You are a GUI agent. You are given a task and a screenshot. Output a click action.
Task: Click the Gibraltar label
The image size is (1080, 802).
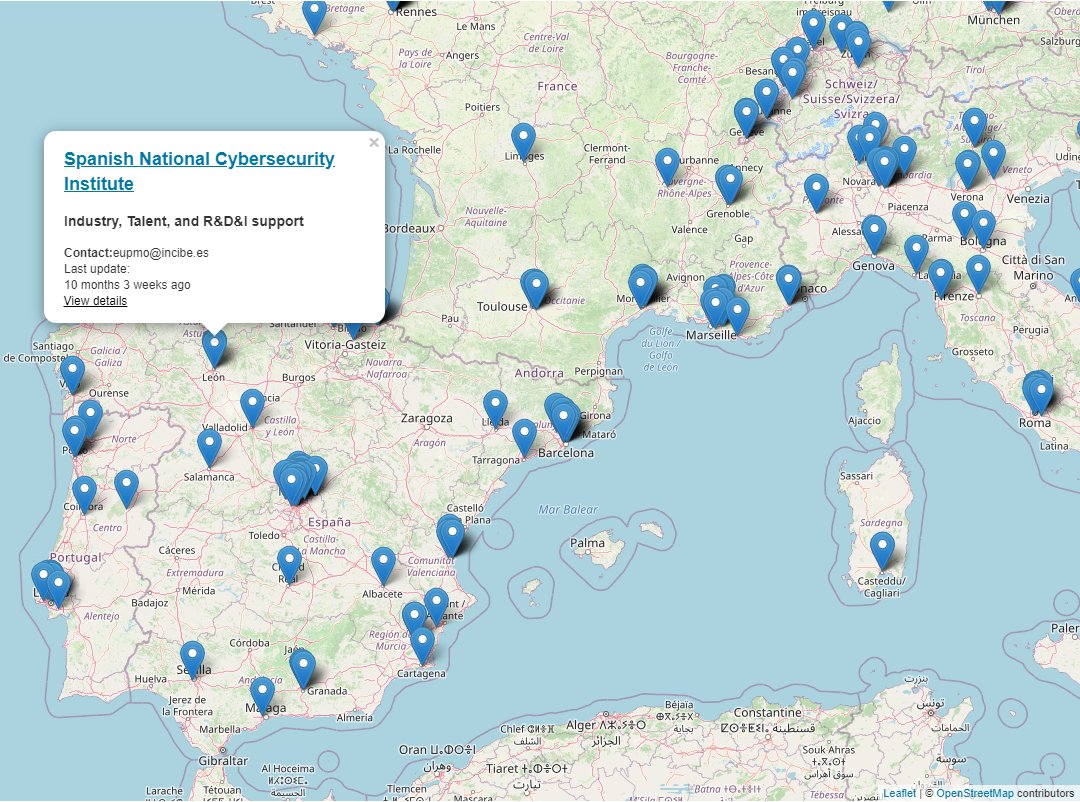pos(222,761)
